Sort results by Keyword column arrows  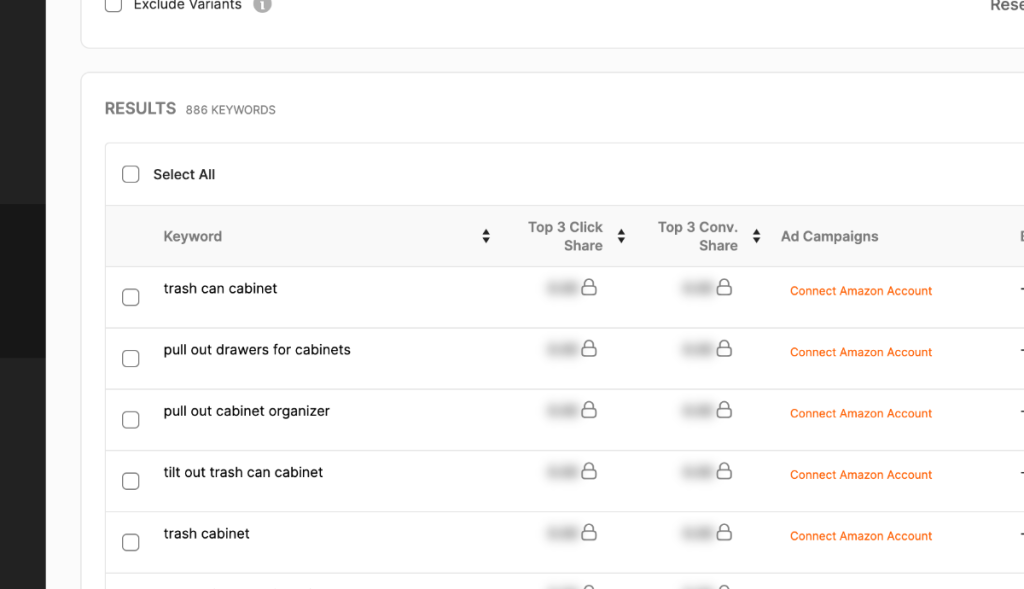tap(486, 236)
